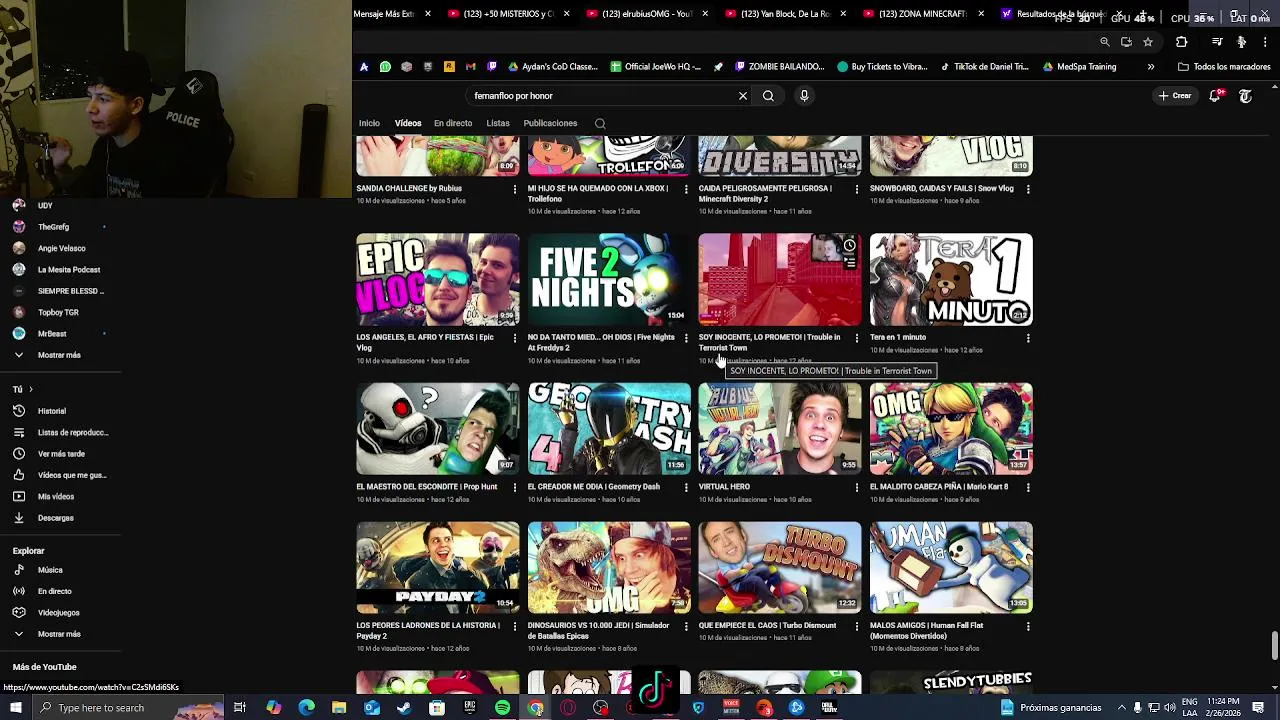Screen dimensions: 1280x720
Task: Click the Crear button
Action: tap(1175, 96)
